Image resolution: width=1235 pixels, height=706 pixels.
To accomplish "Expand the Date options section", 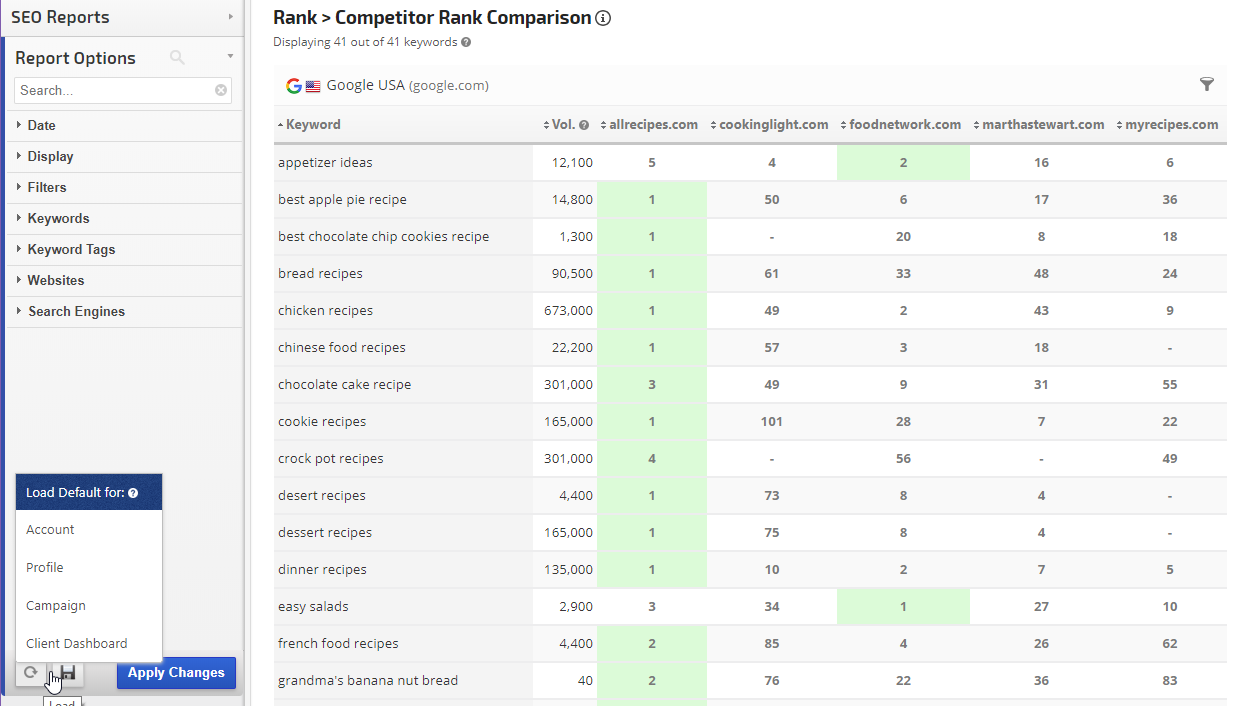I will (x=41, y=125).
